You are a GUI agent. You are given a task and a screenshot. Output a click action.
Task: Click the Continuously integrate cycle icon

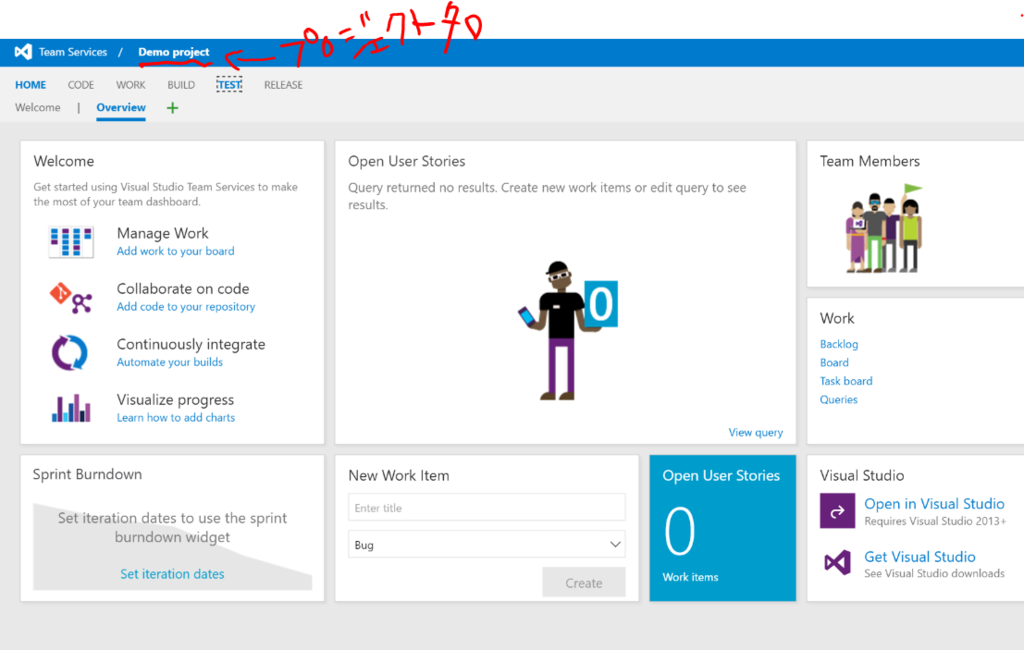point(70,353)
